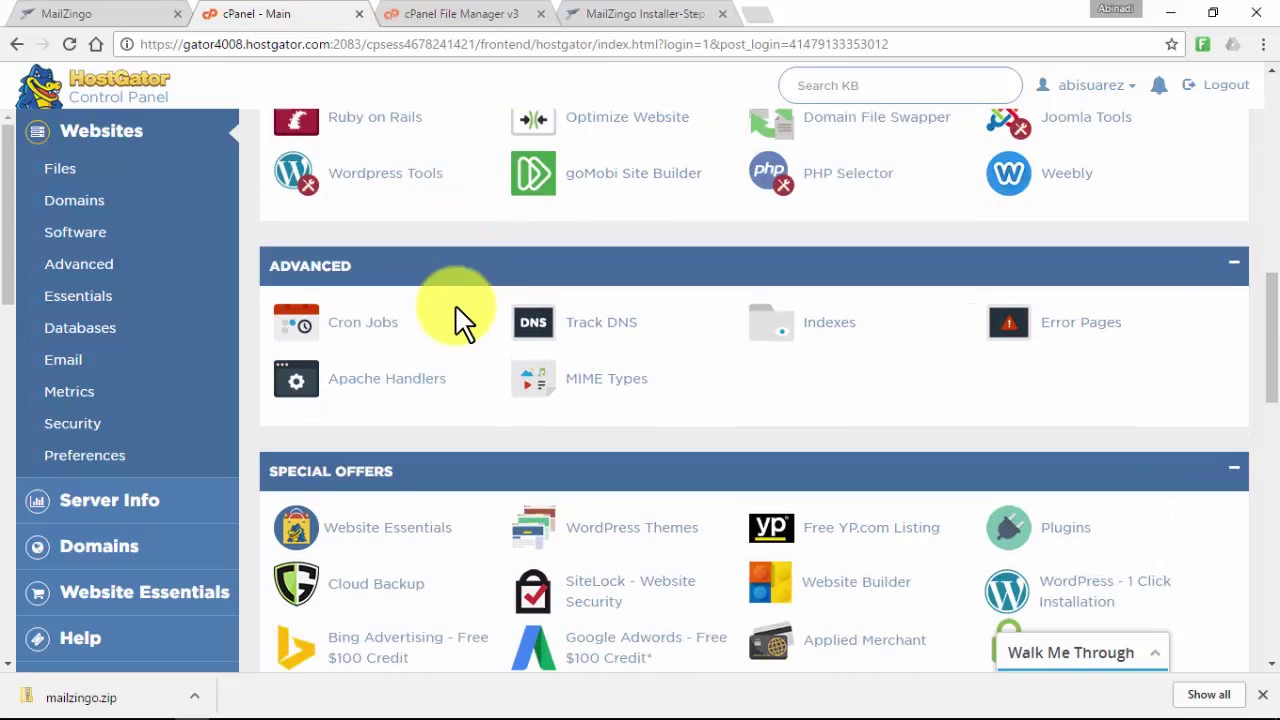Select Email in the sidebar

pos(63,360)
